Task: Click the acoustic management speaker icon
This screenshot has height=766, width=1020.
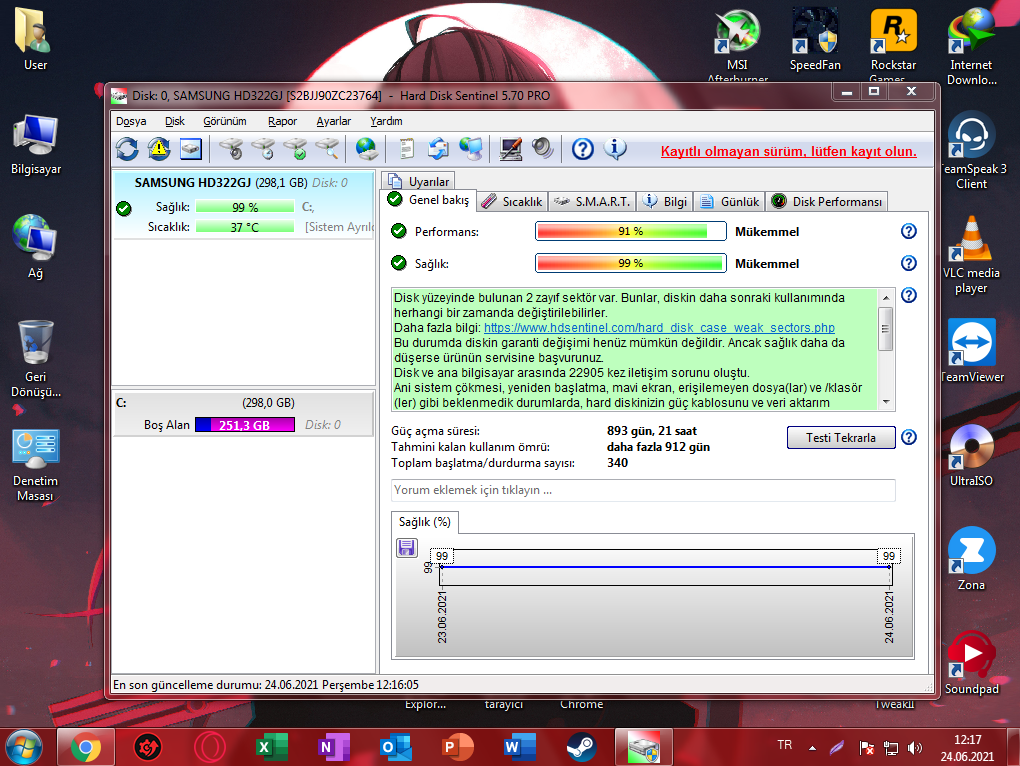Action: pyautogui.click(x=543, y=148)
